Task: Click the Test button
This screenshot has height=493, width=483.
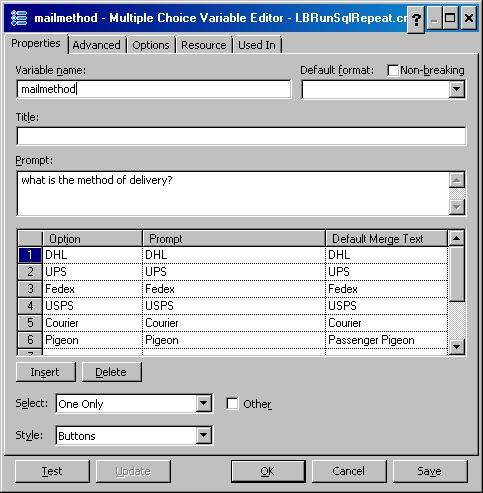Action: point(53,471)
